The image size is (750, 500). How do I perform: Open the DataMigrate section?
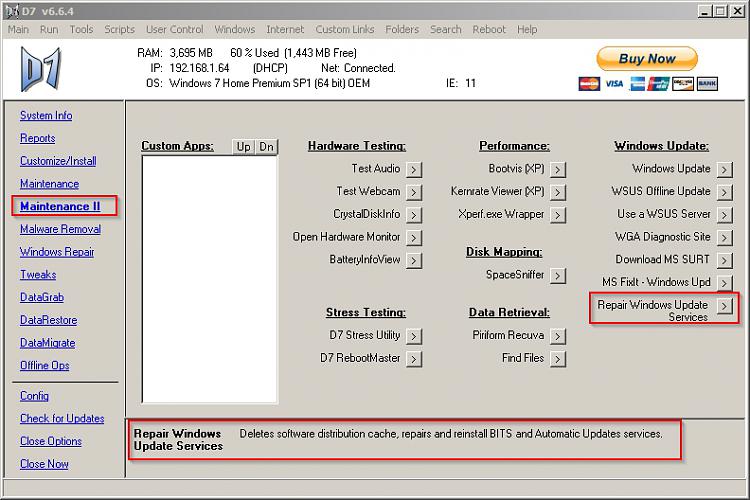click(x=47, y=343)
